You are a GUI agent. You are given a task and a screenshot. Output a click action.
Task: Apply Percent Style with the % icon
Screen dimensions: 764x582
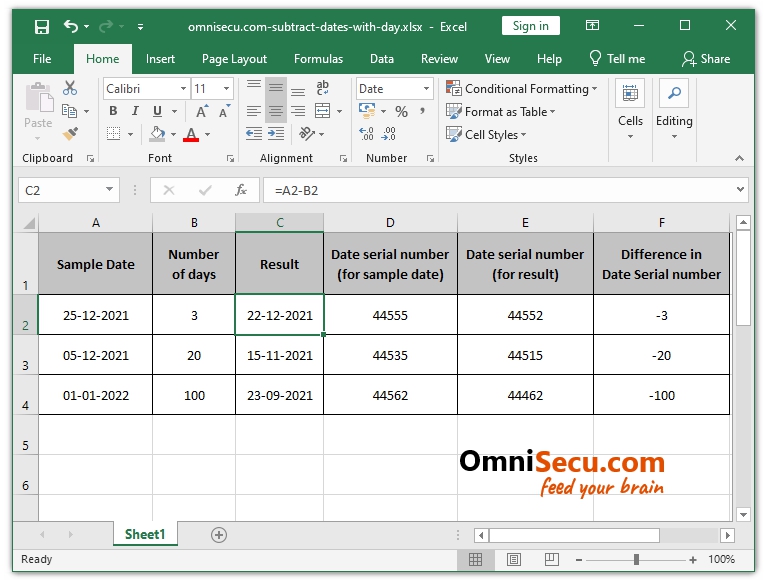tap(401, 112)
